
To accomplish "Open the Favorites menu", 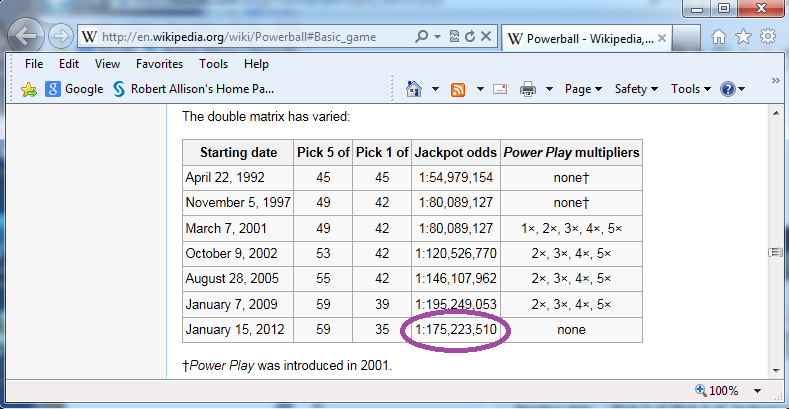I will 159,64.
